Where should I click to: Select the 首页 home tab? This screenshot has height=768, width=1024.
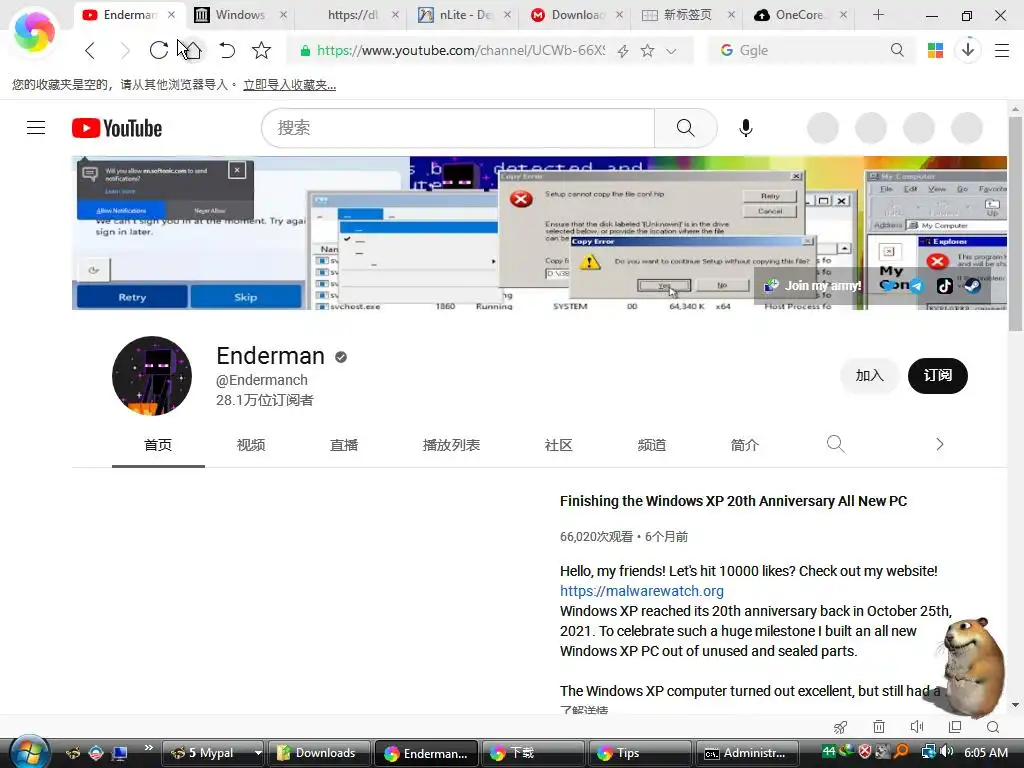coord(158,445)
